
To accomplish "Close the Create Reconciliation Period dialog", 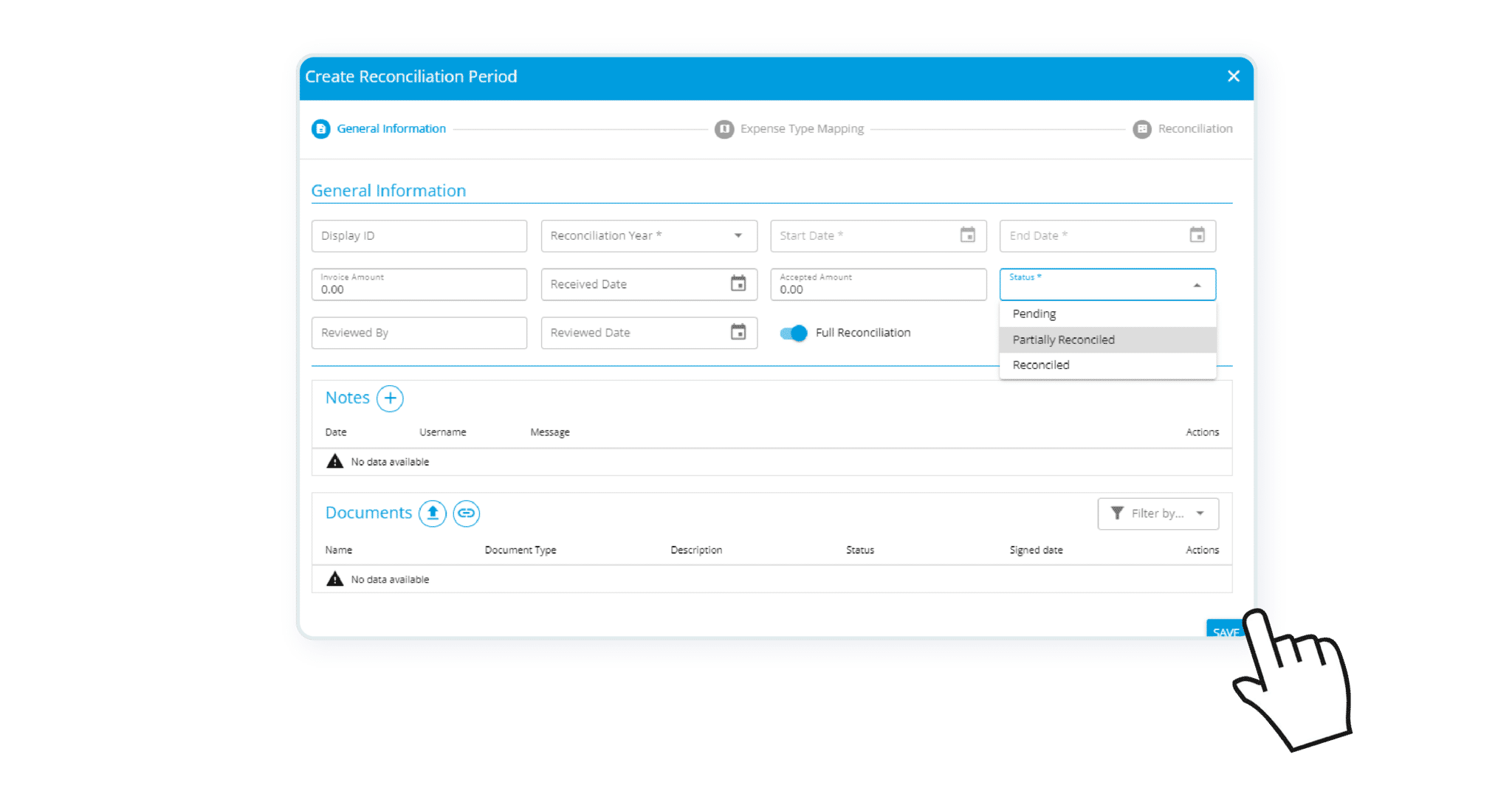I will 1233,76.
